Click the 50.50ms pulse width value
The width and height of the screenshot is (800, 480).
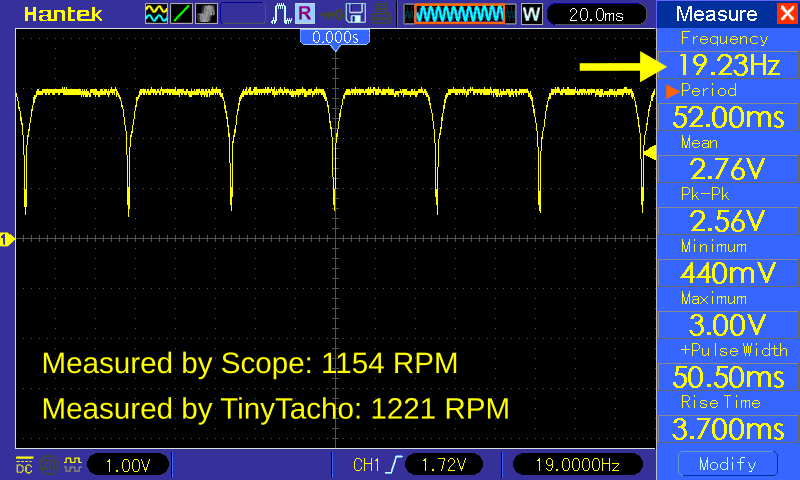pos(729,377)
